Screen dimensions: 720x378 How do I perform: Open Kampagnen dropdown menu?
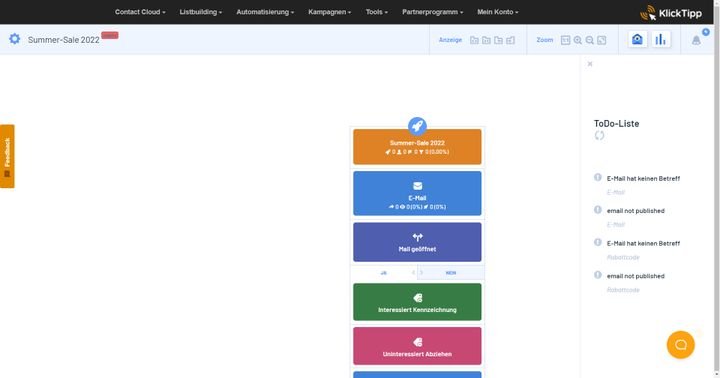330,12
